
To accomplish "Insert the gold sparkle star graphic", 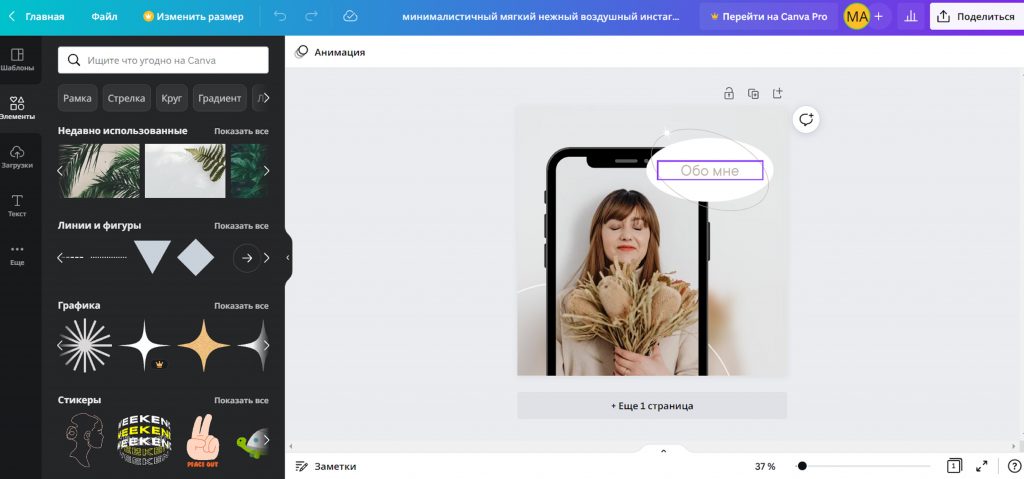I will tap(204, 345).
